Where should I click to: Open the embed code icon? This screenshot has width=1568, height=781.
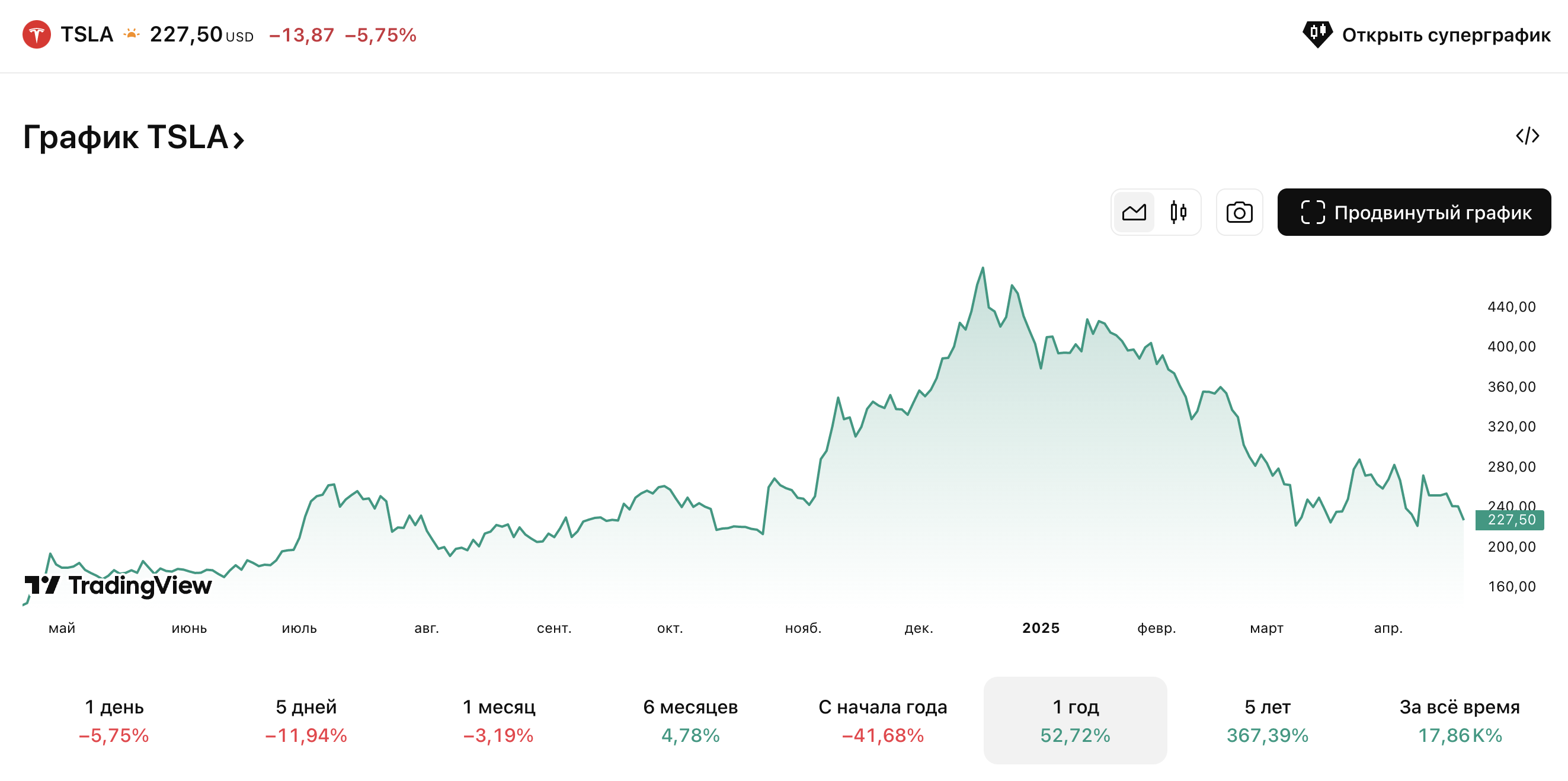click(x=1527, y=136)
